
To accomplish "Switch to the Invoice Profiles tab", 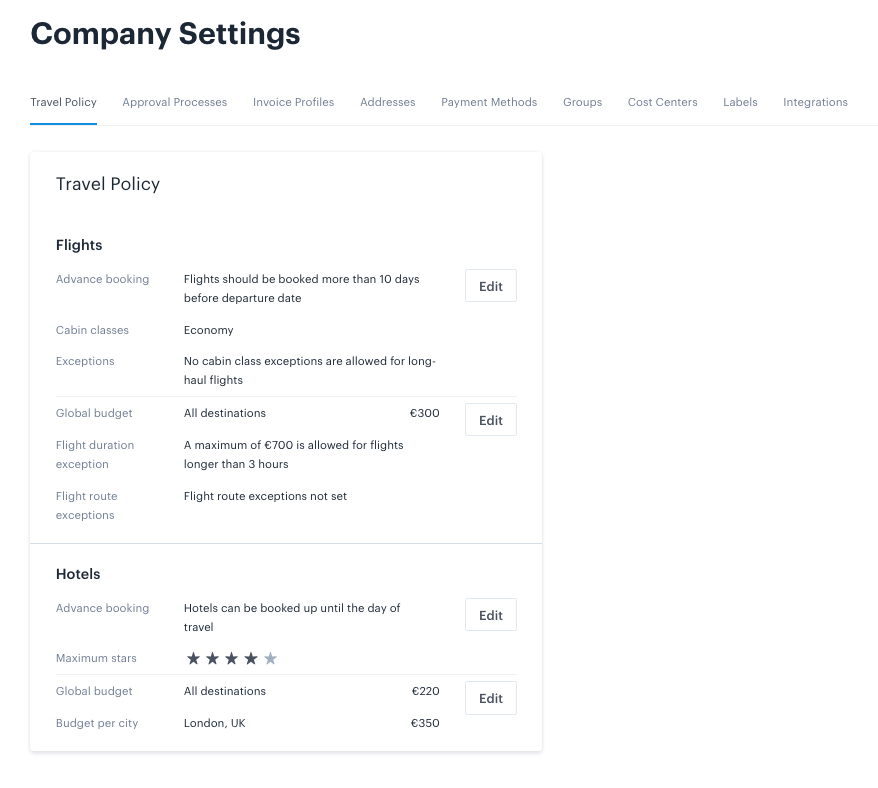I will tap(293, 102).
